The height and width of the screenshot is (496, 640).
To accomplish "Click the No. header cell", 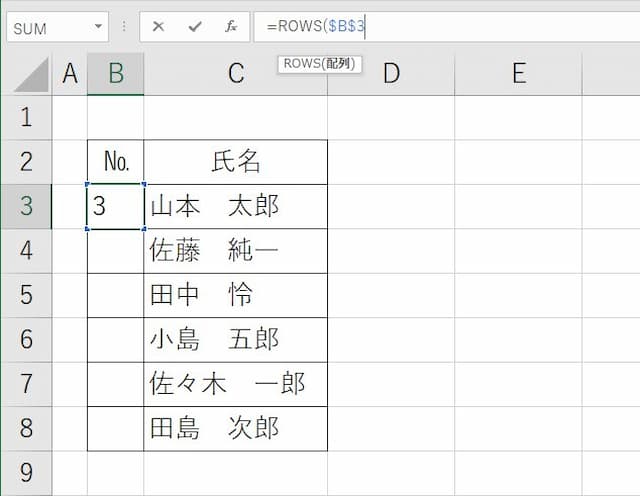I will 116,162.
